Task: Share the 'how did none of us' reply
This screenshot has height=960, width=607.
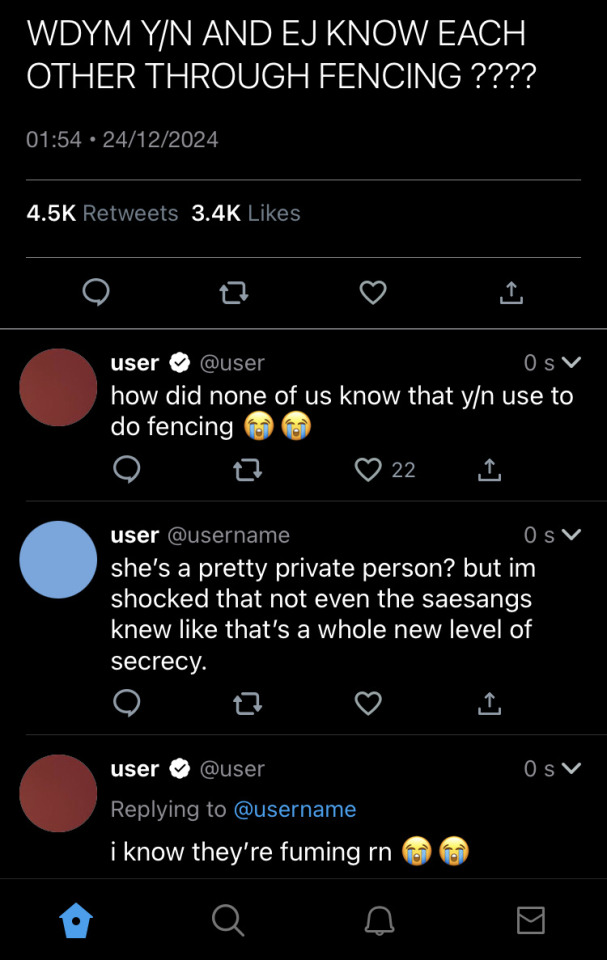Action: [x=489, y=469]
